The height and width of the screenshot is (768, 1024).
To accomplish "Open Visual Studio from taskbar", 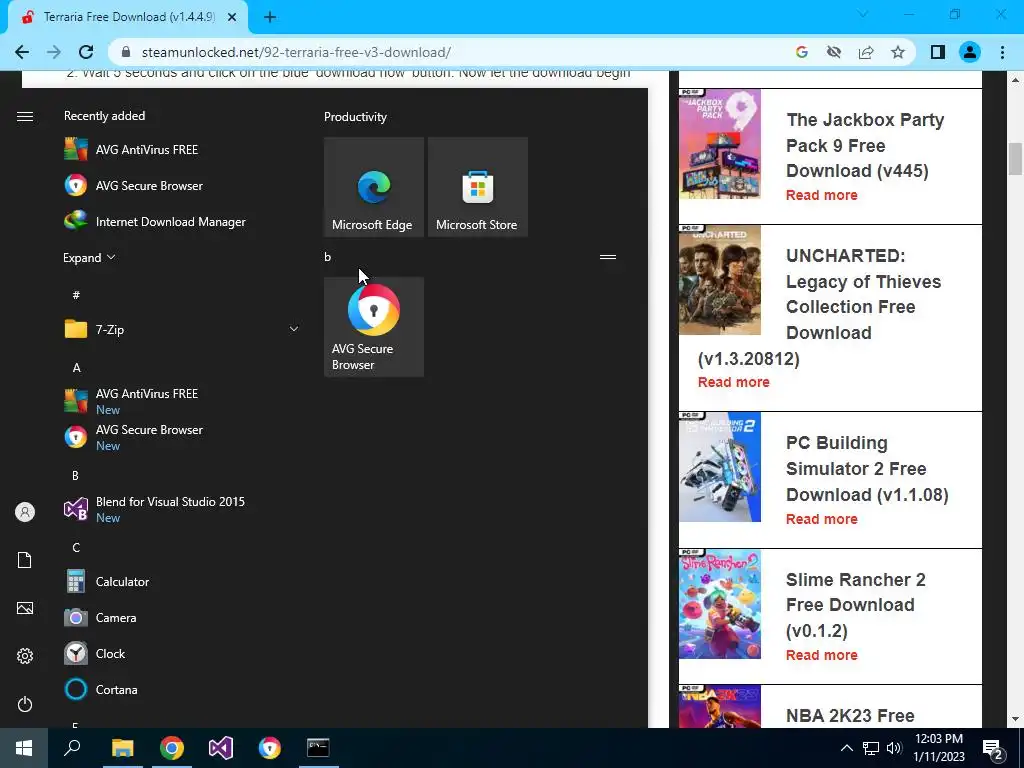I will pyautogui.click(x=221, y=748).
